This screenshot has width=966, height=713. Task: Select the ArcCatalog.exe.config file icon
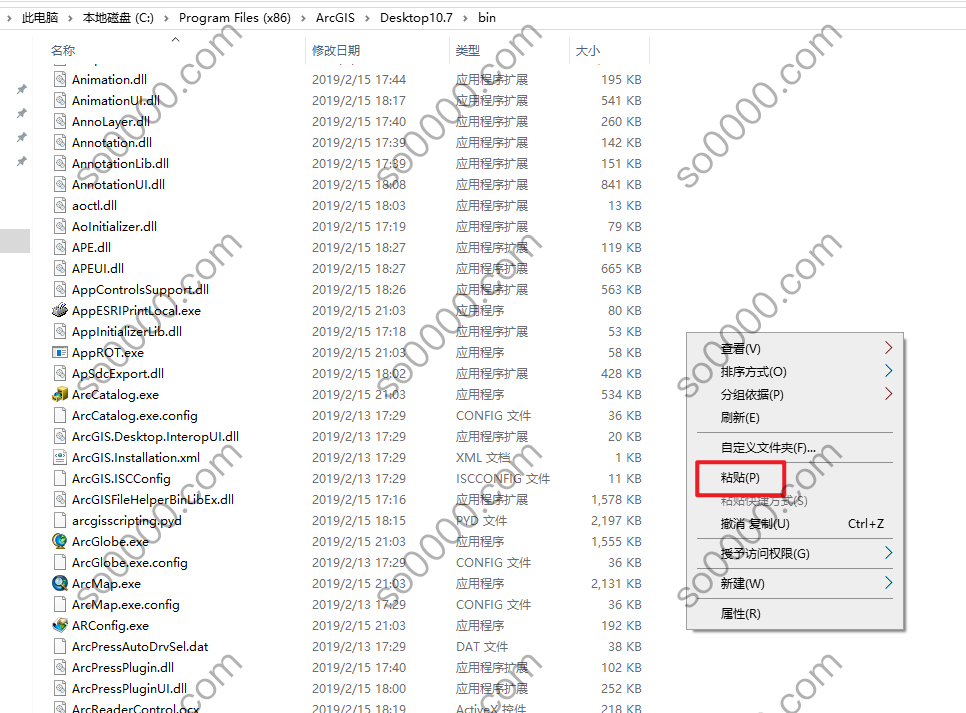click(x=60, y=415)
